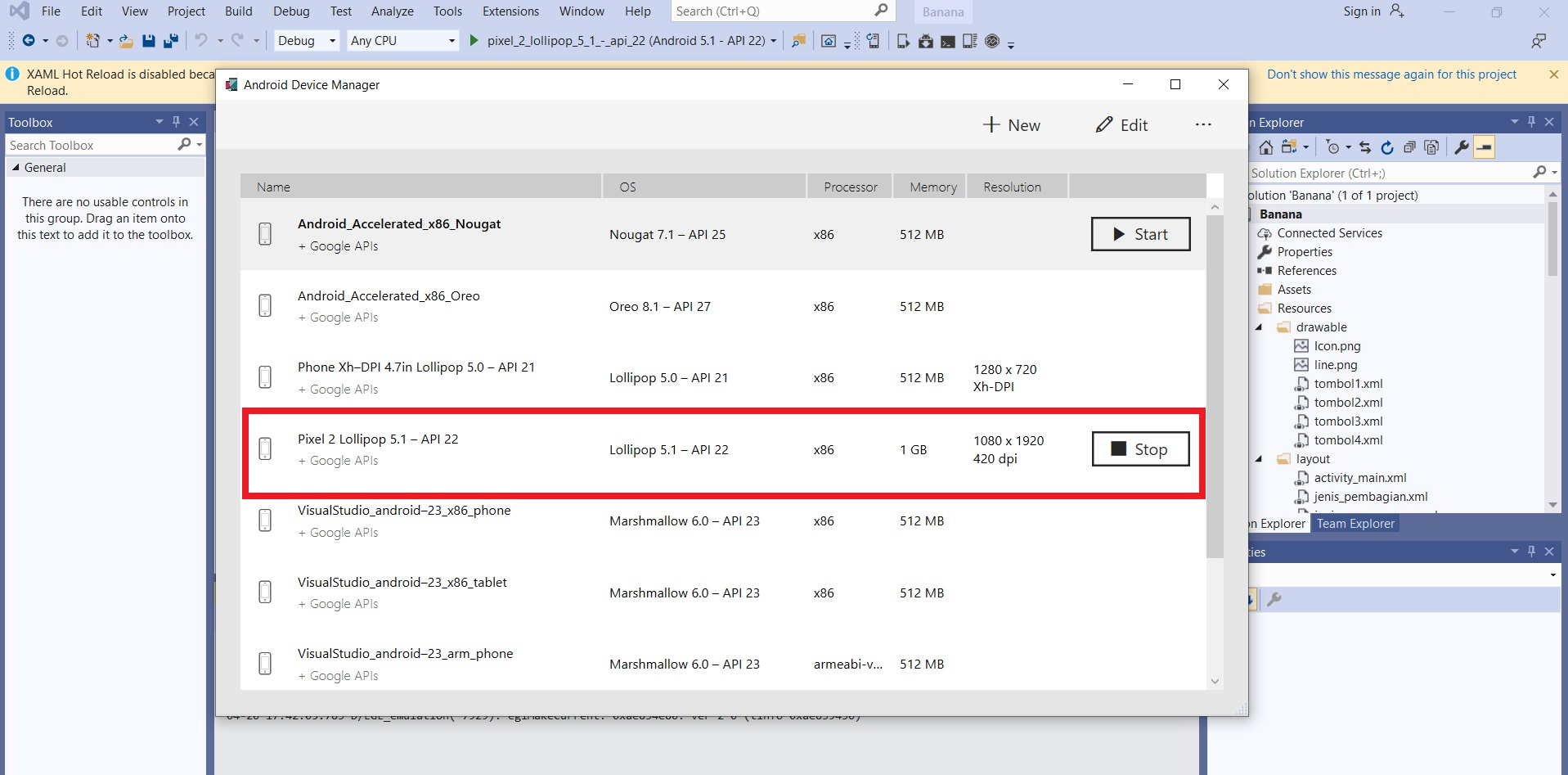Click the Device Log toolbar icon
1568x775 pixels.
(x=970, y=41)
